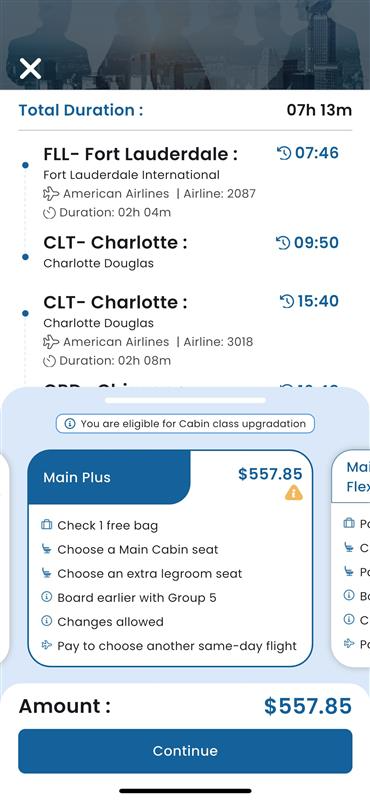Select the partially visible Main Flex fare card
The width and height of the screenshot is (370, 800).
pos(351,558)
